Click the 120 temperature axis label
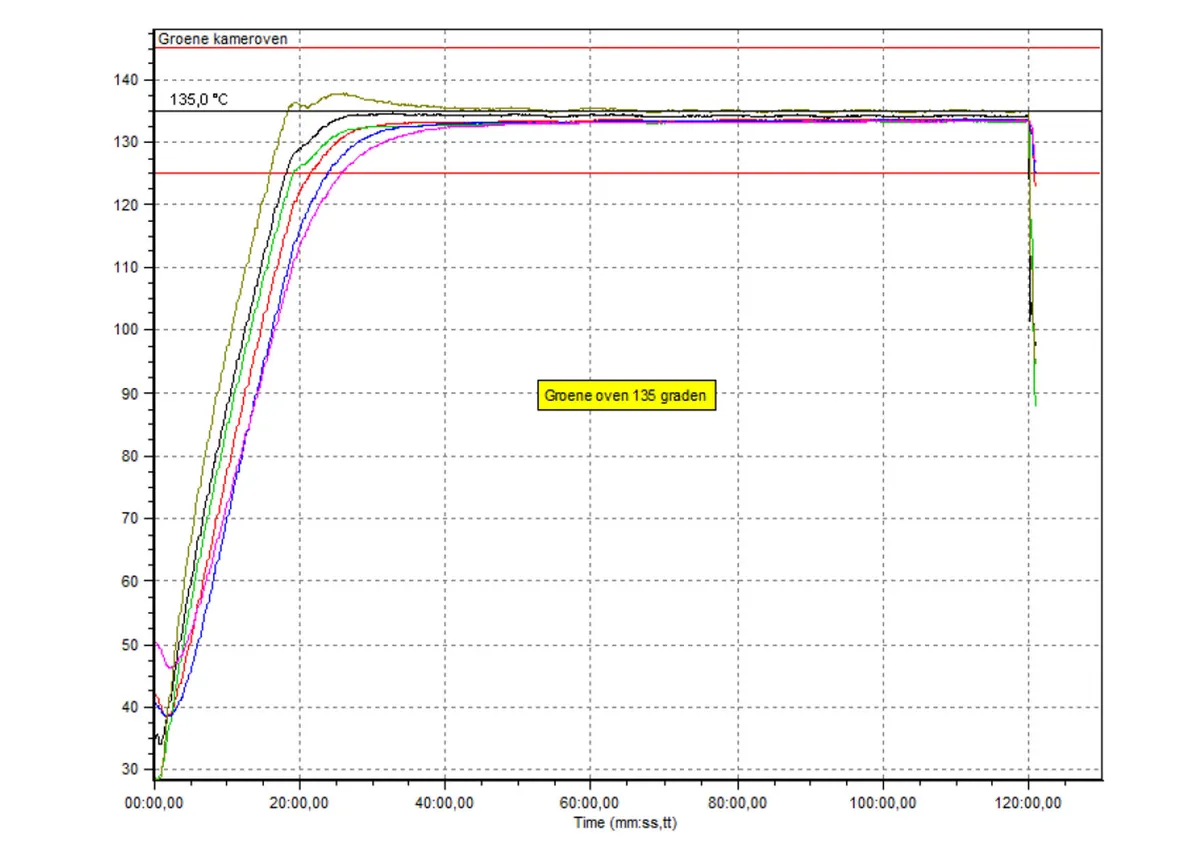The width and height of the screenshot is (1200, 849). (x=129, y=205)
